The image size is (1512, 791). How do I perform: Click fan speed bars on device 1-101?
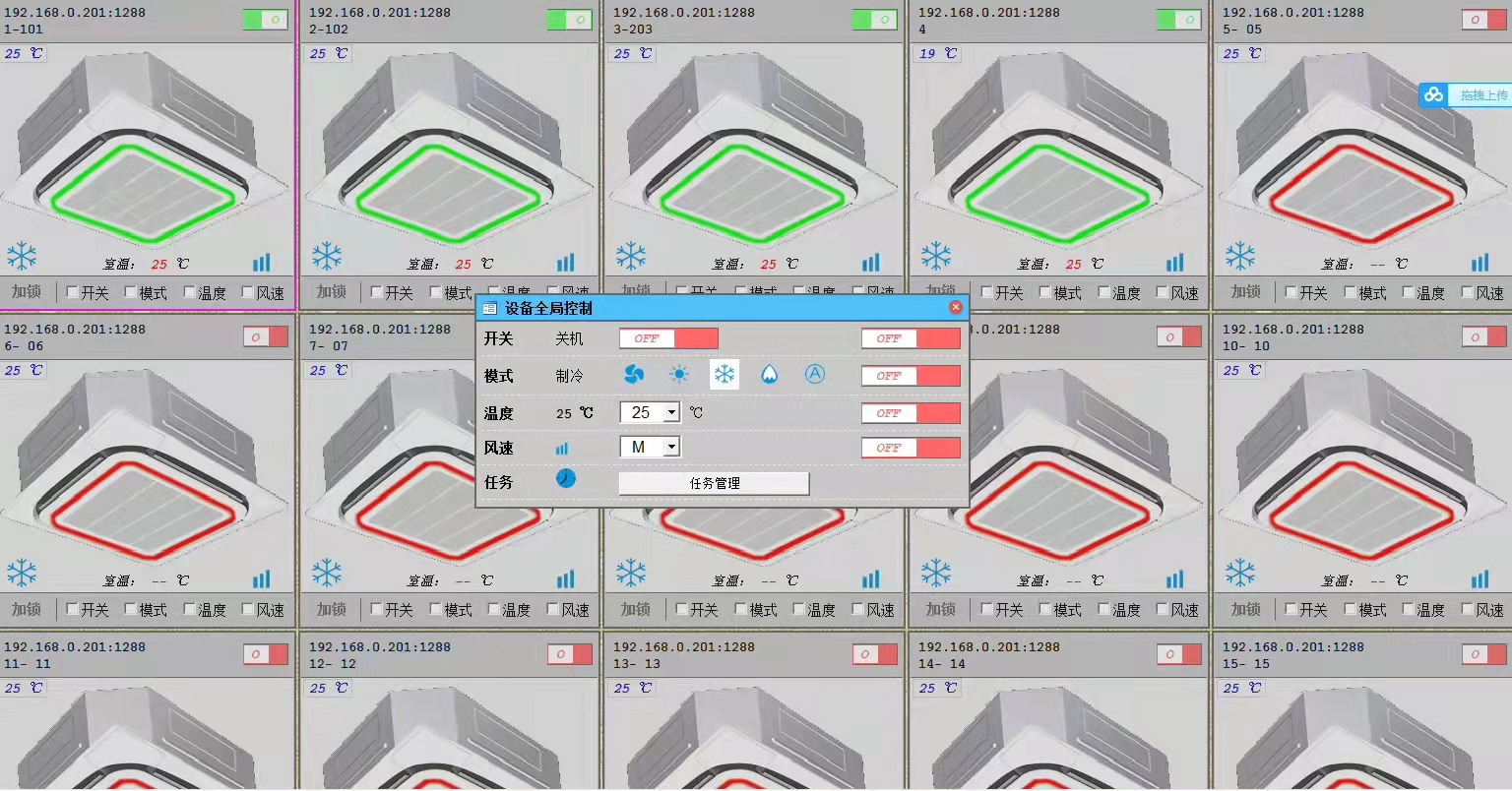point(262,262)
